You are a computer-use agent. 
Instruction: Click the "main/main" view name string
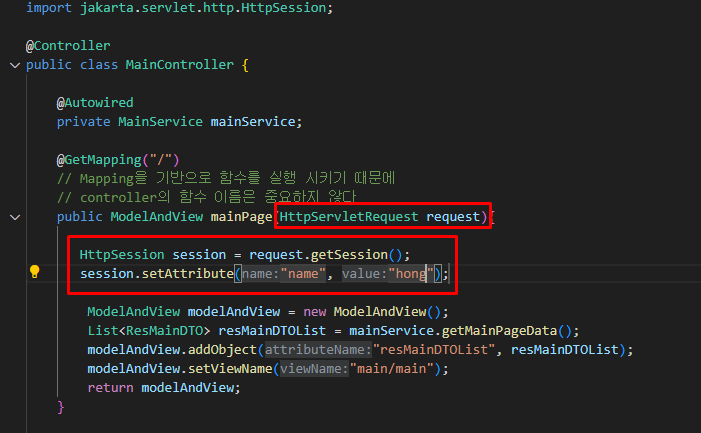point(392,369)
